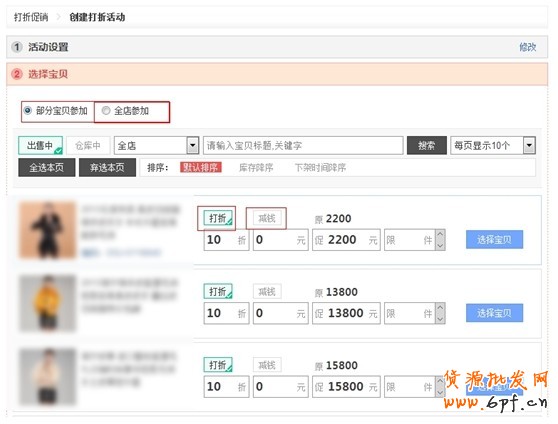Expand 每页显示10个 page size dropdown

(x=493, y=146)
